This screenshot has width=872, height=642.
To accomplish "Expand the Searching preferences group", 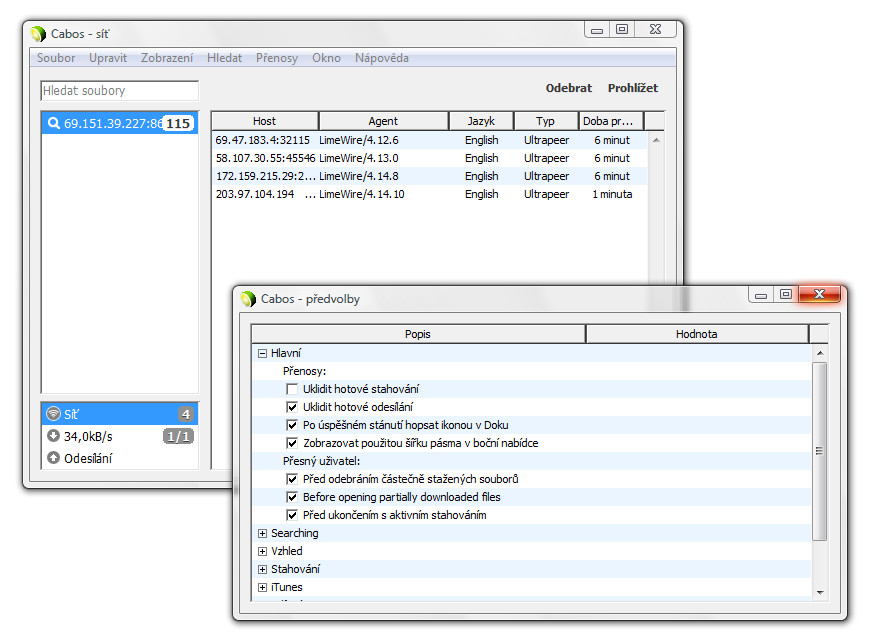I will [262, 534].
